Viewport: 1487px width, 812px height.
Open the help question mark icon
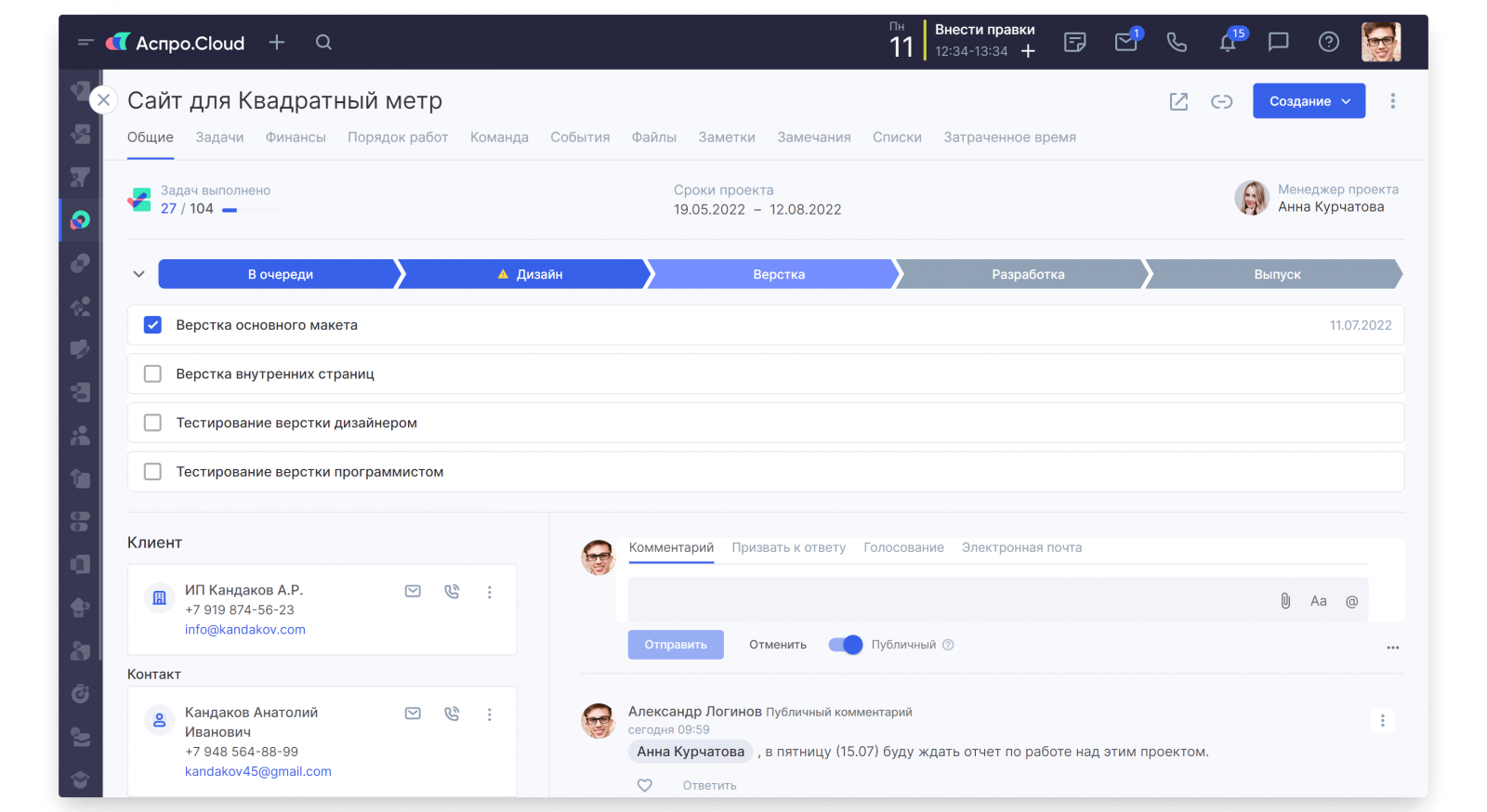pyautogui.click(x=1329, y=43)
